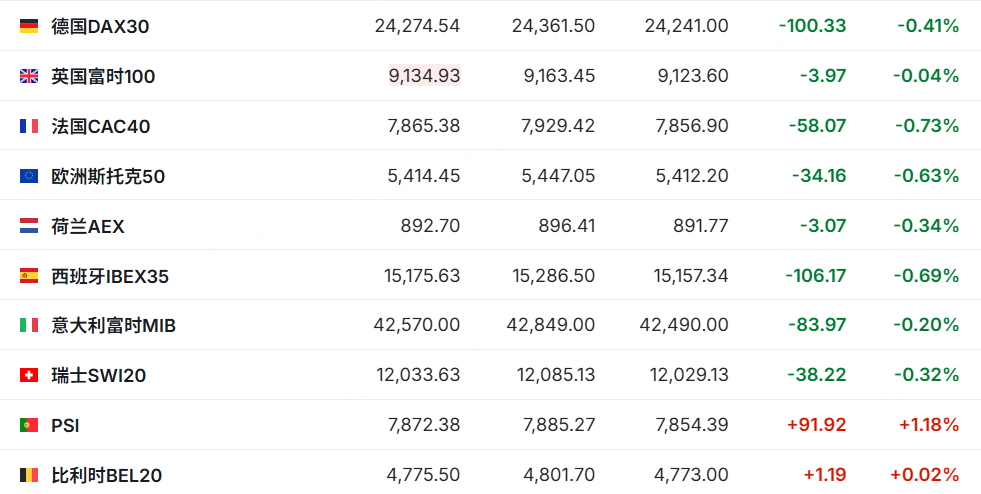Open the 瑞士SWI20 index link

point(98,375)
